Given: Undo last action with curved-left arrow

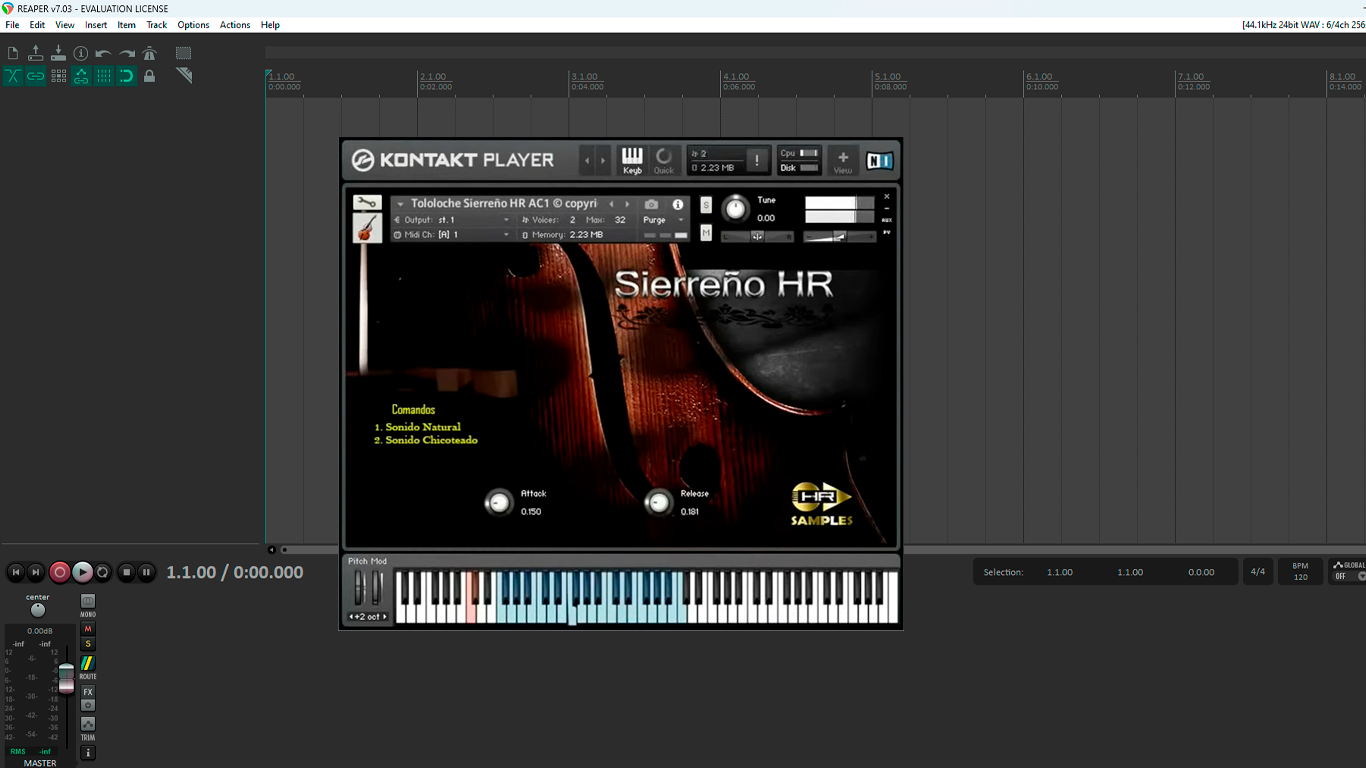Looking at the screenshot, I should (x=104, y=53).
